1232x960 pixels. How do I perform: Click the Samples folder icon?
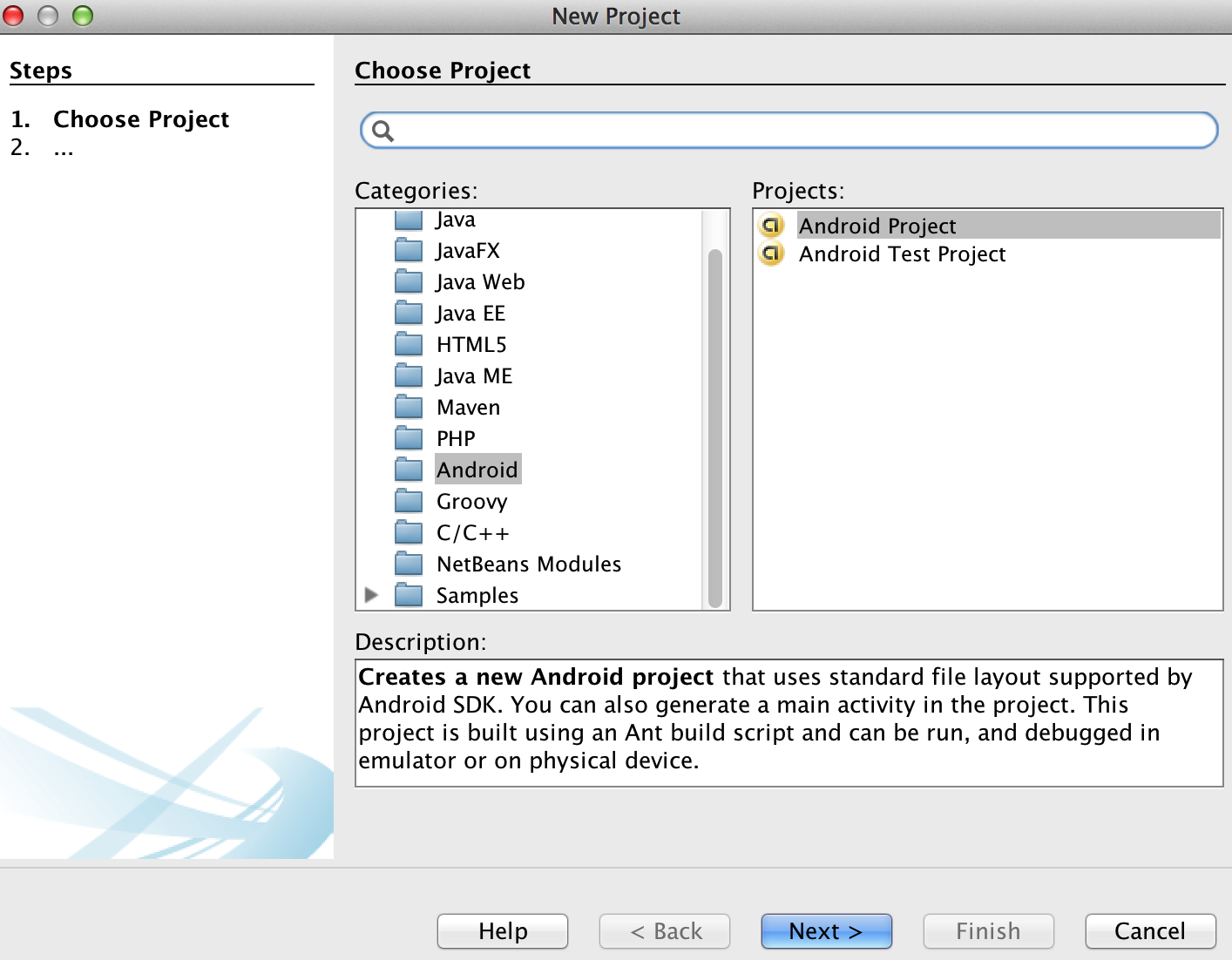[x=409, y=596]
